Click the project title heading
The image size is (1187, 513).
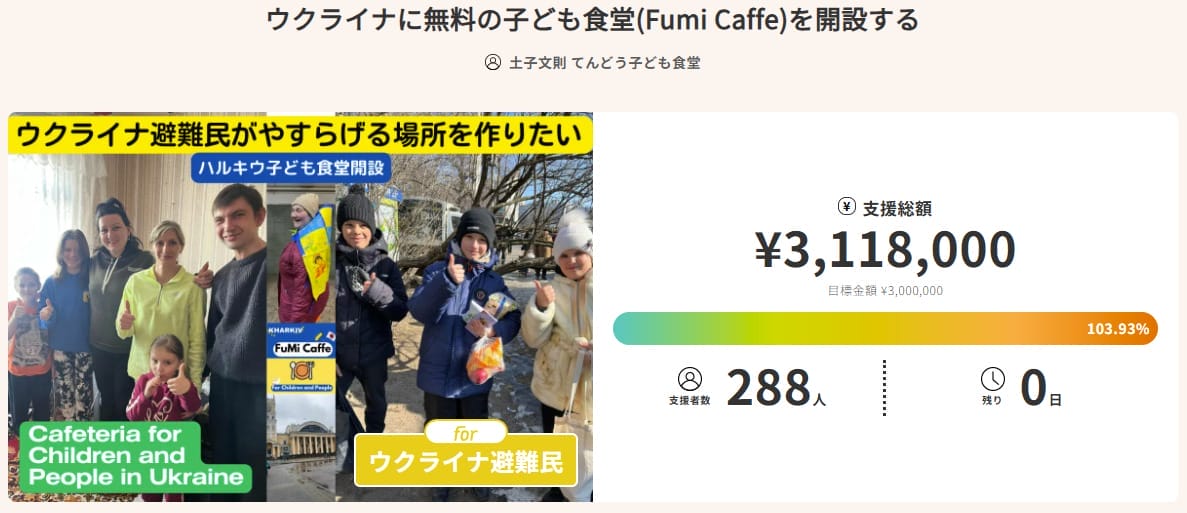coord(593,20)
